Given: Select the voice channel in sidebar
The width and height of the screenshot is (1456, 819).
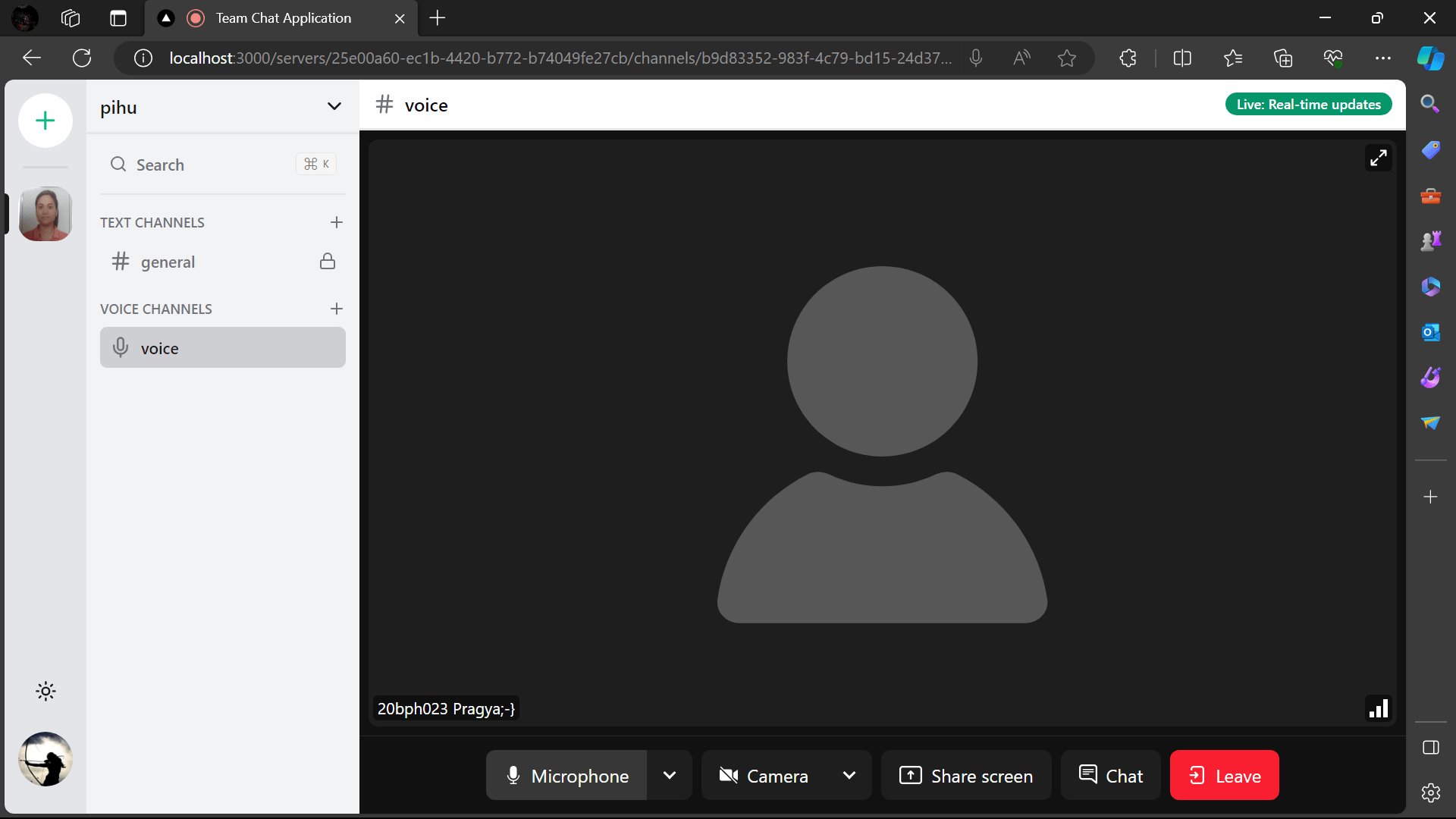Looking at the screenshot, I should 222,348.
